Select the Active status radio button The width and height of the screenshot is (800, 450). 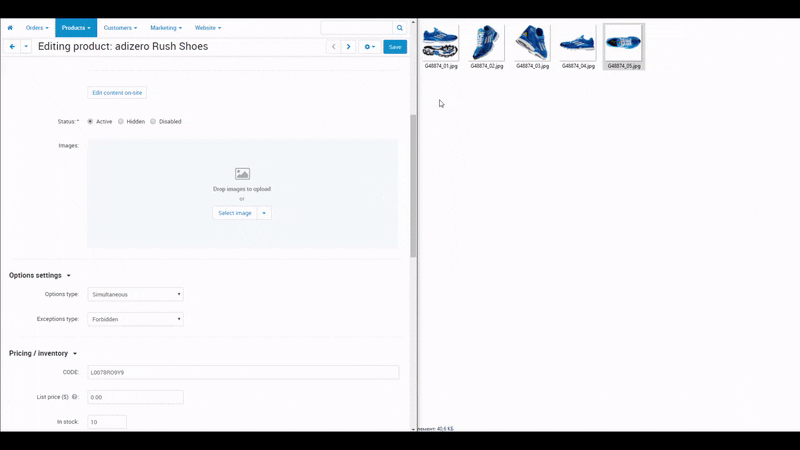pyautogui.click(x=91, y=121)
